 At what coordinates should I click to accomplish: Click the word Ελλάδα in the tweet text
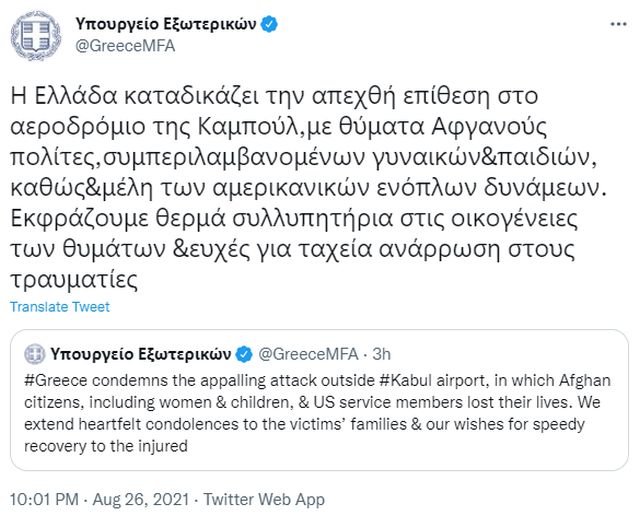(67, 96)
